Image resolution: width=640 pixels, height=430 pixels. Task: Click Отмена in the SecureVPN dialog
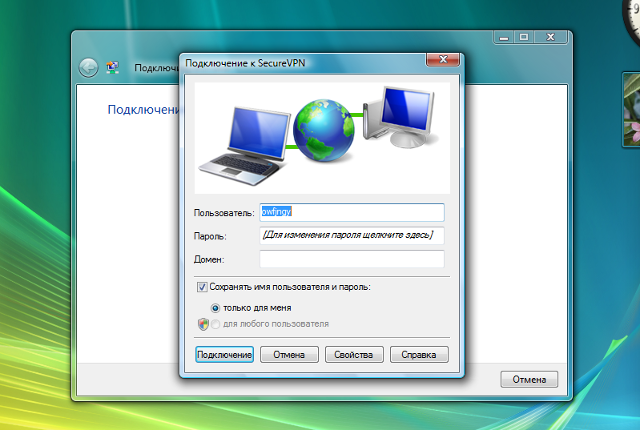[x=289, y=355]
